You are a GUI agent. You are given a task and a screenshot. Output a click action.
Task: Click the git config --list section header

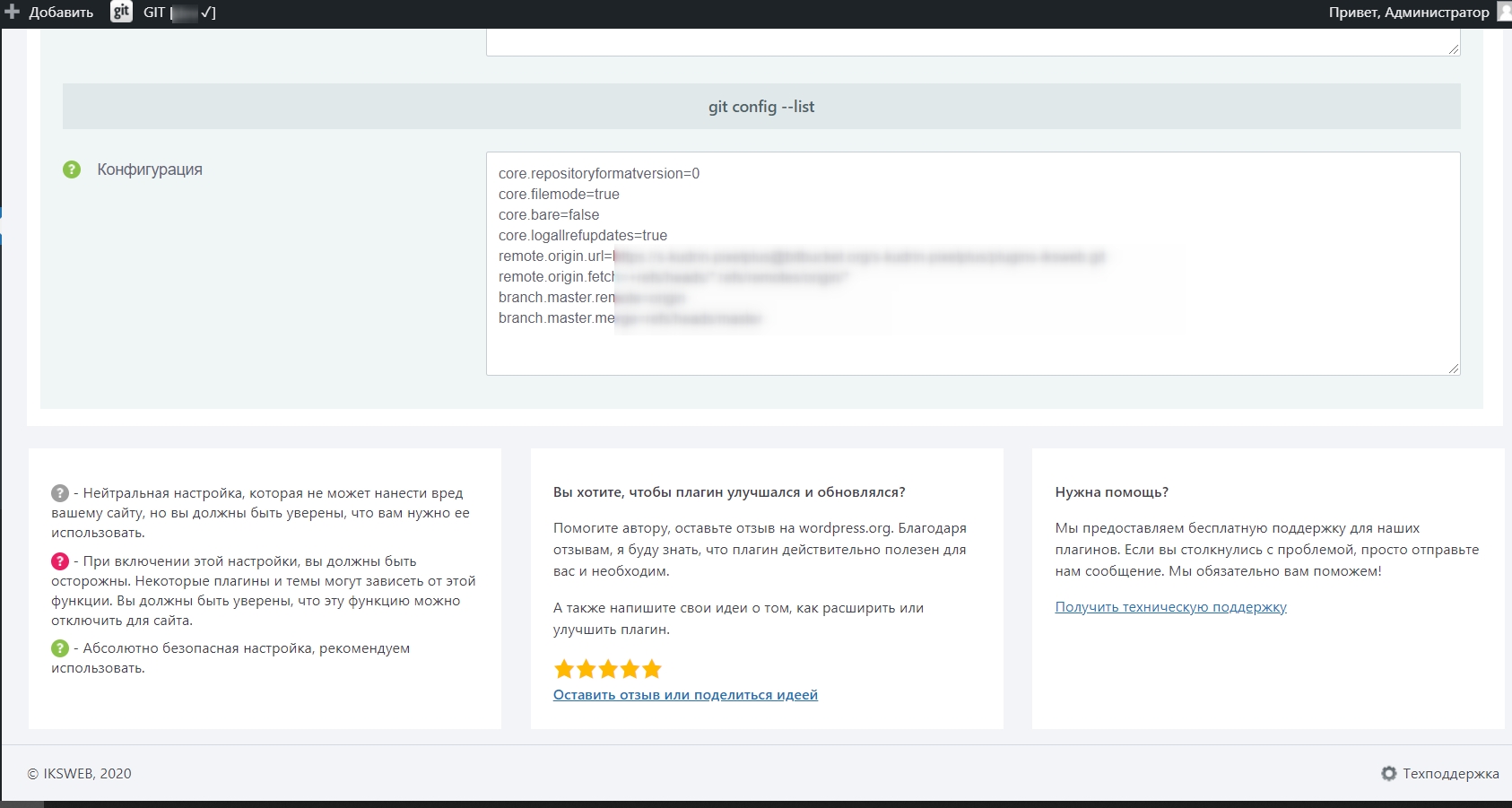(x=761, y=107)
